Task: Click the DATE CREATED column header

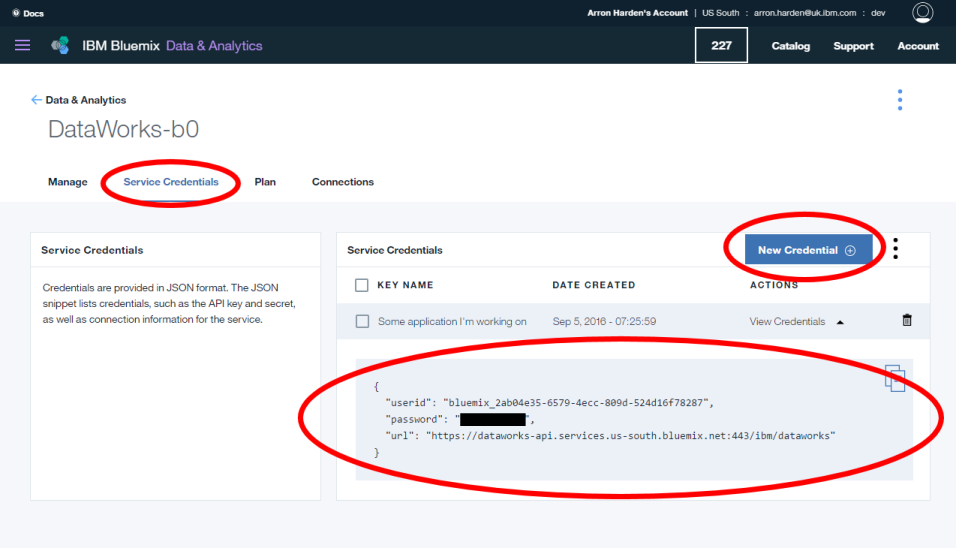Action: click(594, 285)
